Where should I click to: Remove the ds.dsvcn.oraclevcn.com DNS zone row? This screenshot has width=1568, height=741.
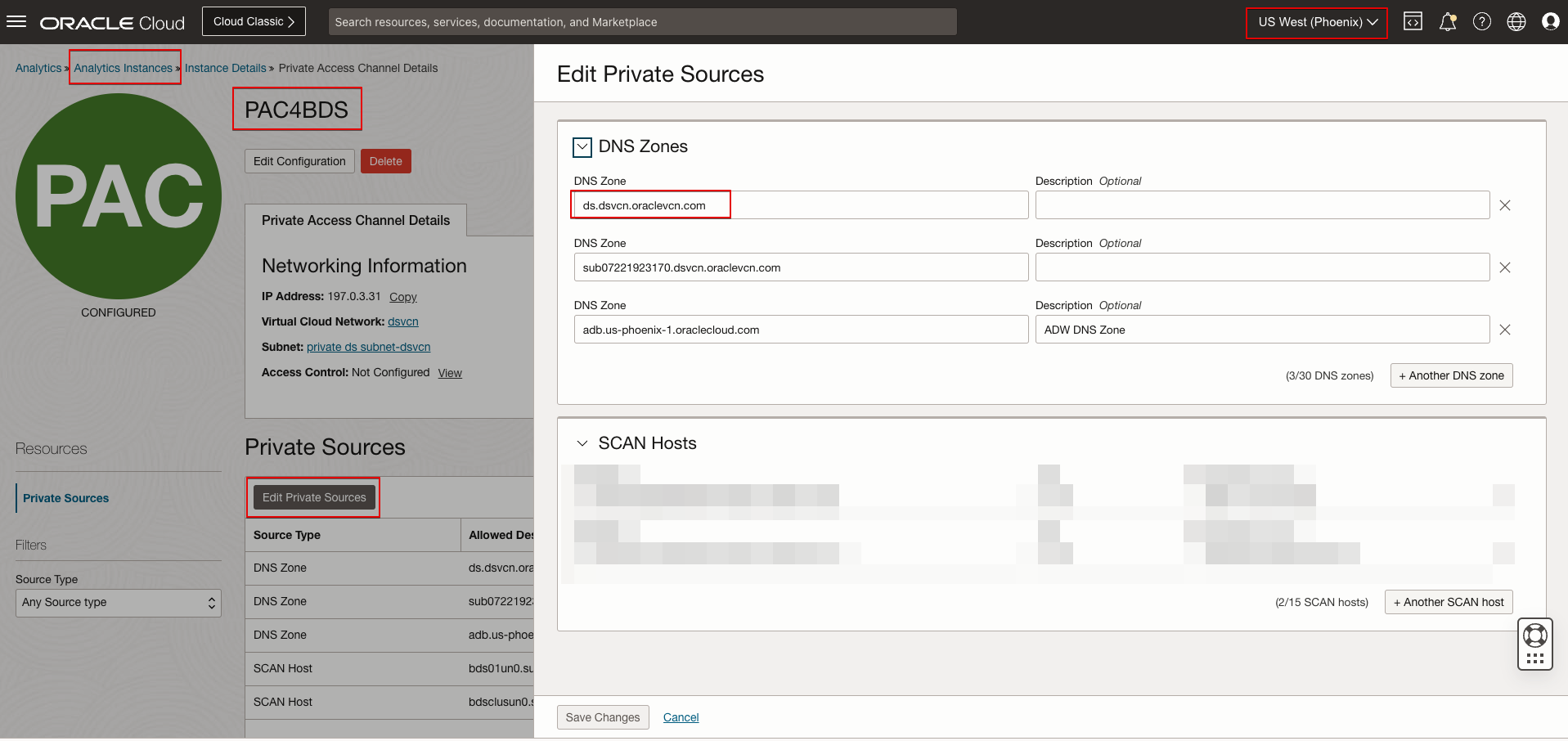point(1505,205)
